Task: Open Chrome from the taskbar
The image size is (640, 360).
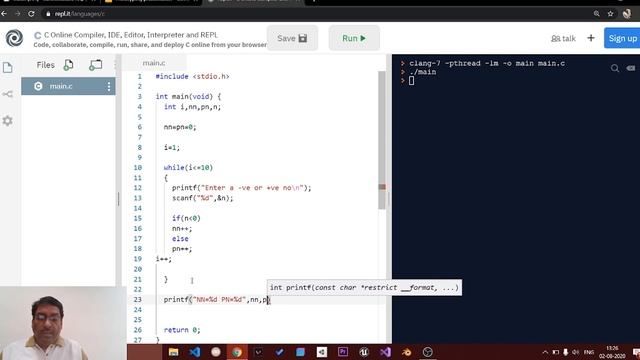Action: [237, 352]
